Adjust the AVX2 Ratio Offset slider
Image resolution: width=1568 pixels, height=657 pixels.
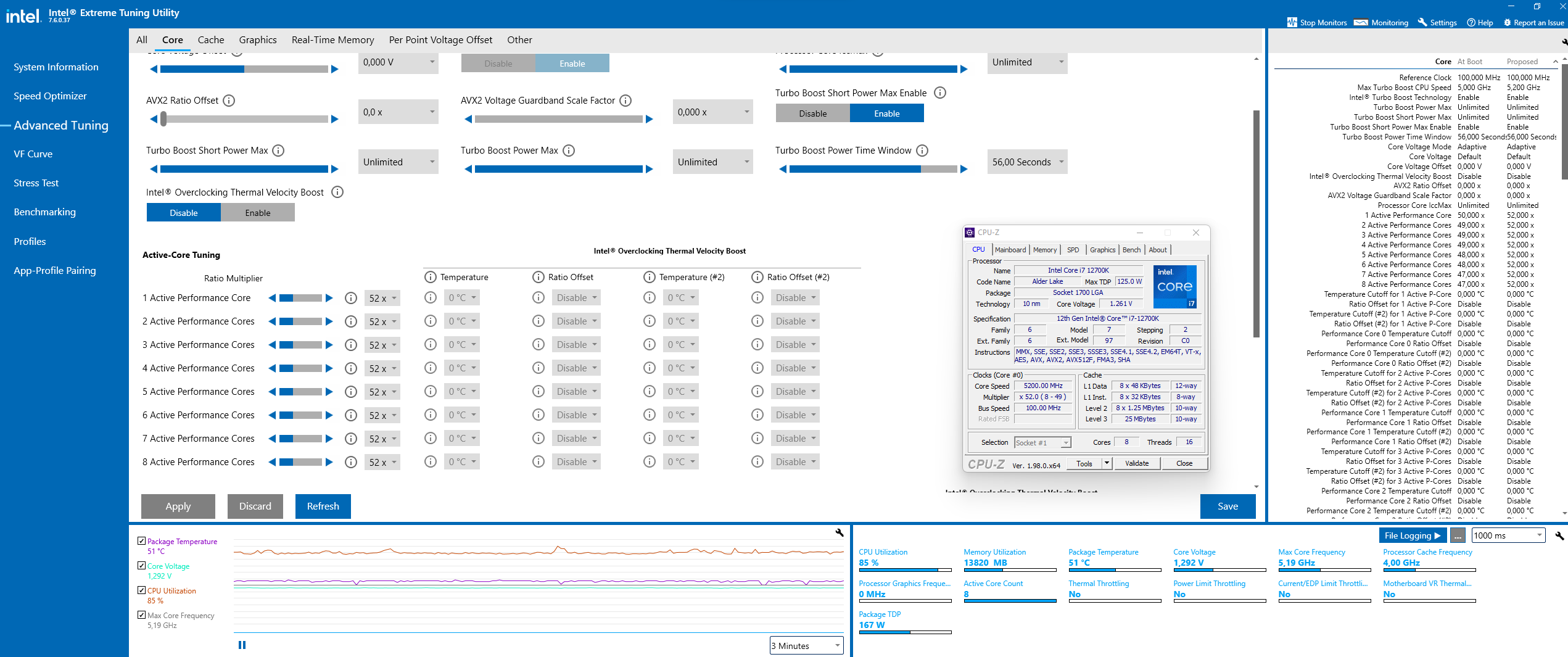coord(244,119)
